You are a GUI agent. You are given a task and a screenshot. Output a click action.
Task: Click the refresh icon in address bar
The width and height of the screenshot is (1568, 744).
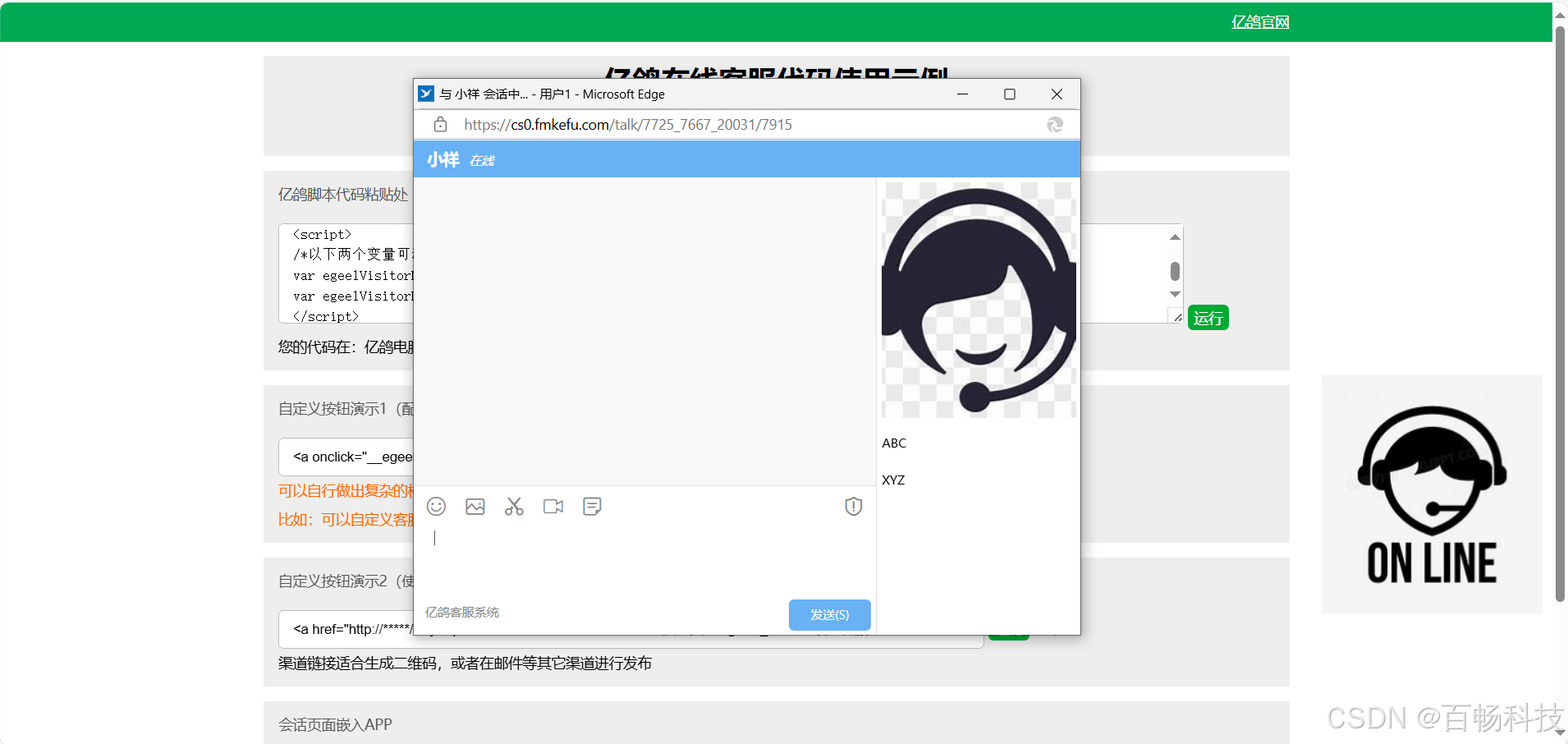tap(1055, 125)
